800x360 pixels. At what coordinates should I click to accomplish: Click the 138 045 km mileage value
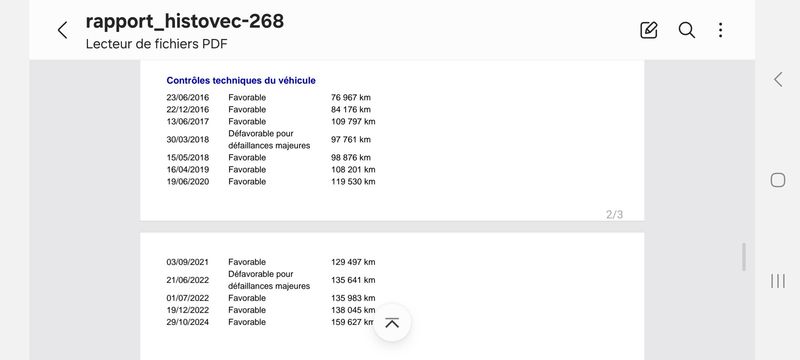(x=353, y=310)
